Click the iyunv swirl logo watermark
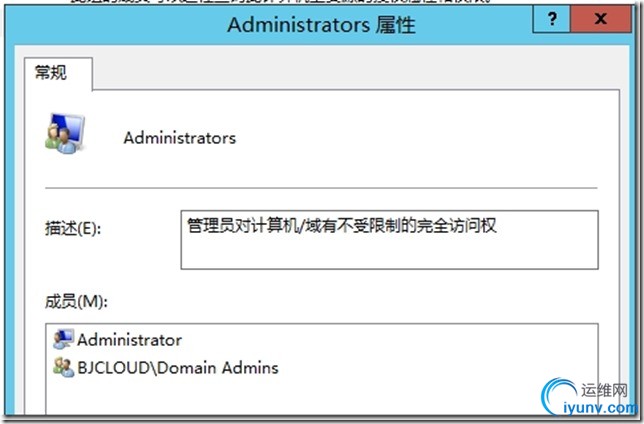Viewport: 644px width, 424px height. click(559, 396)
